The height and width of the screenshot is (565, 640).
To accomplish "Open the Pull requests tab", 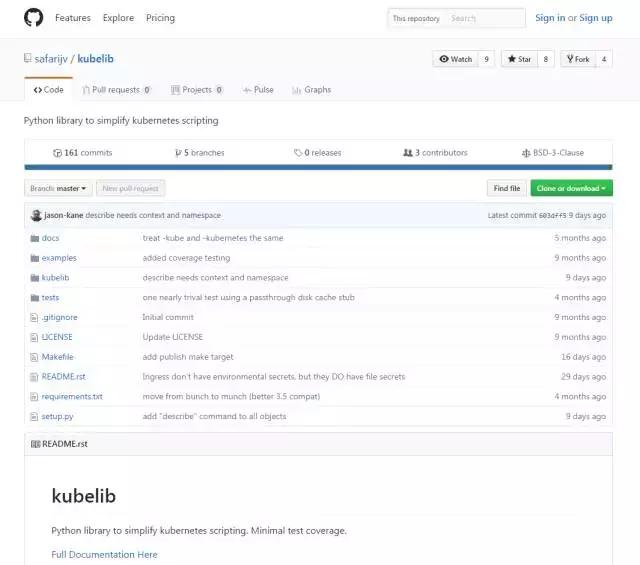I will click(116, 90).
